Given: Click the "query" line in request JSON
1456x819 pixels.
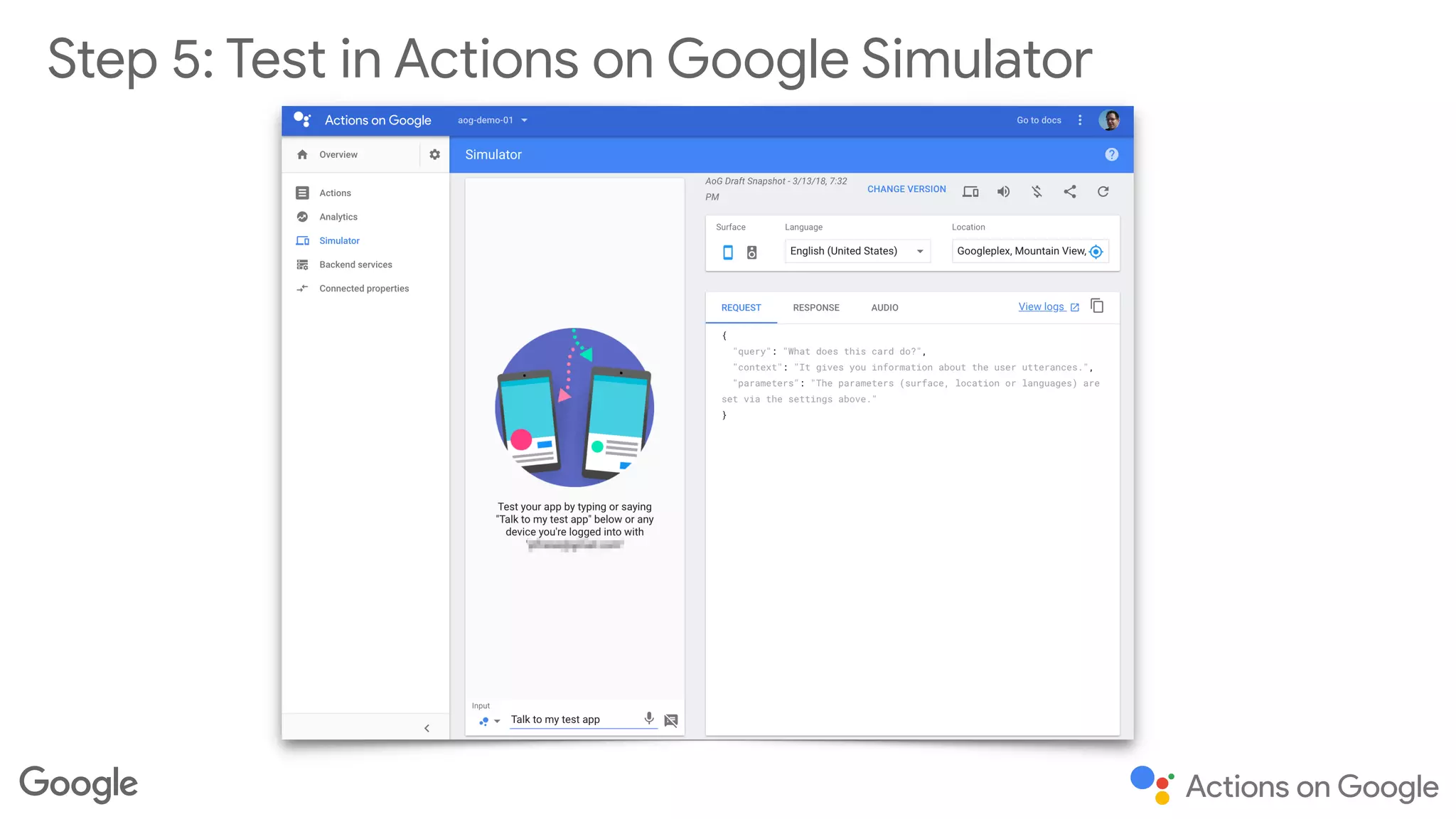Looking at the screenshot, I should coord(829,351).
